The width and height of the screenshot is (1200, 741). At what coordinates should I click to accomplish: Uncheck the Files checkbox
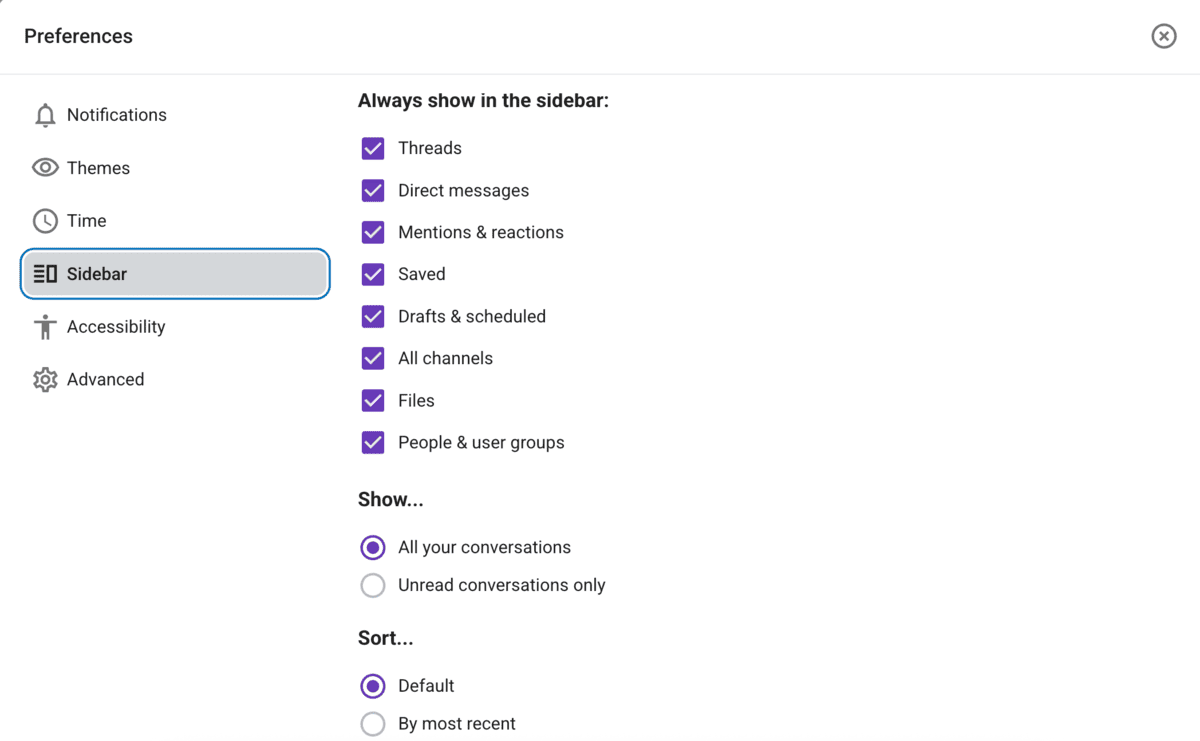372,400
